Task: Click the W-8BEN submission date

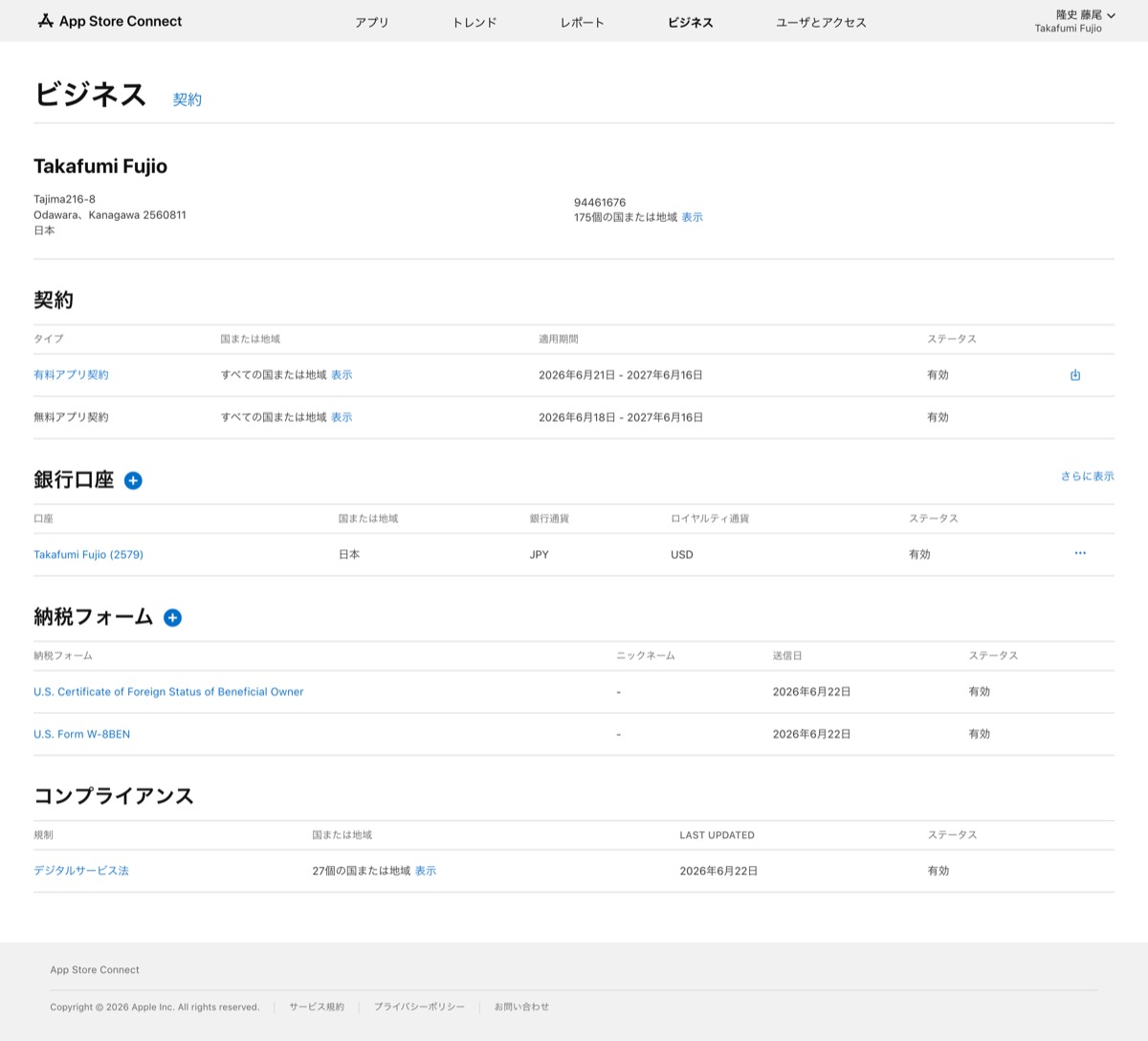Action: (811, 734)
